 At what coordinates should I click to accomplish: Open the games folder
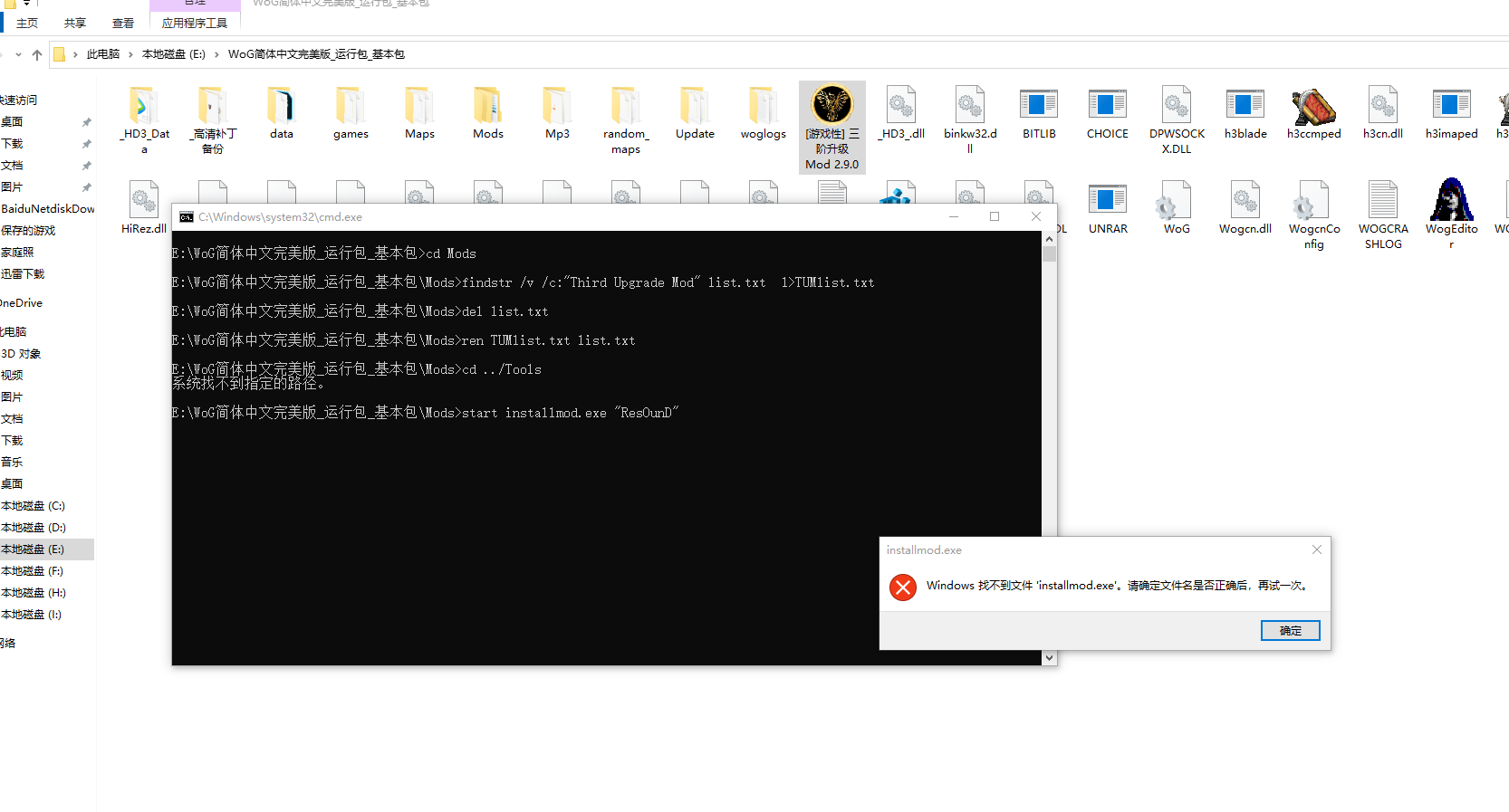click(x=351, y=113)
